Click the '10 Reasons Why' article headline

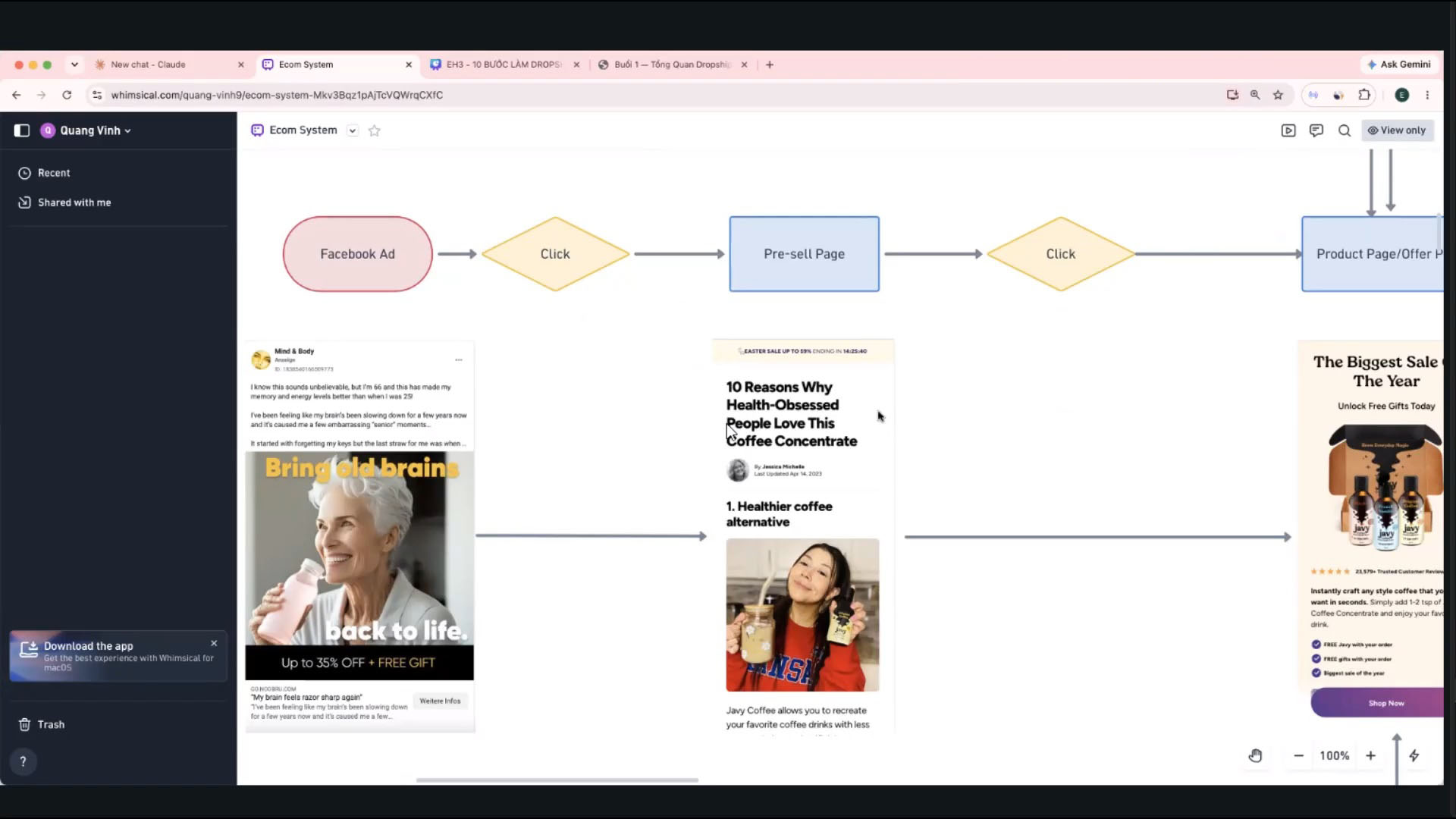(792, 414)
